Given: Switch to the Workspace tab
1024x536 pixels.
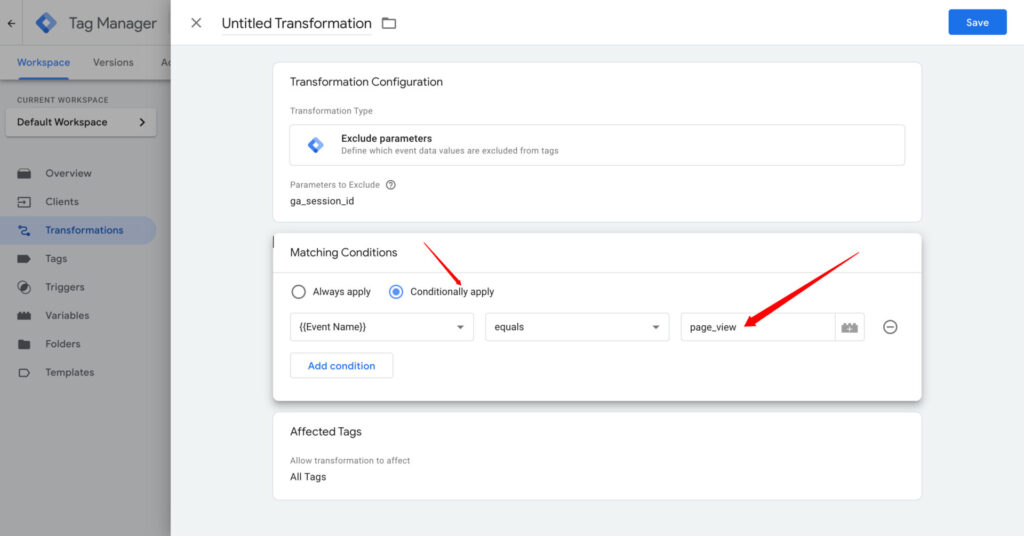Looking at the screenshot, I should point(43,62).
